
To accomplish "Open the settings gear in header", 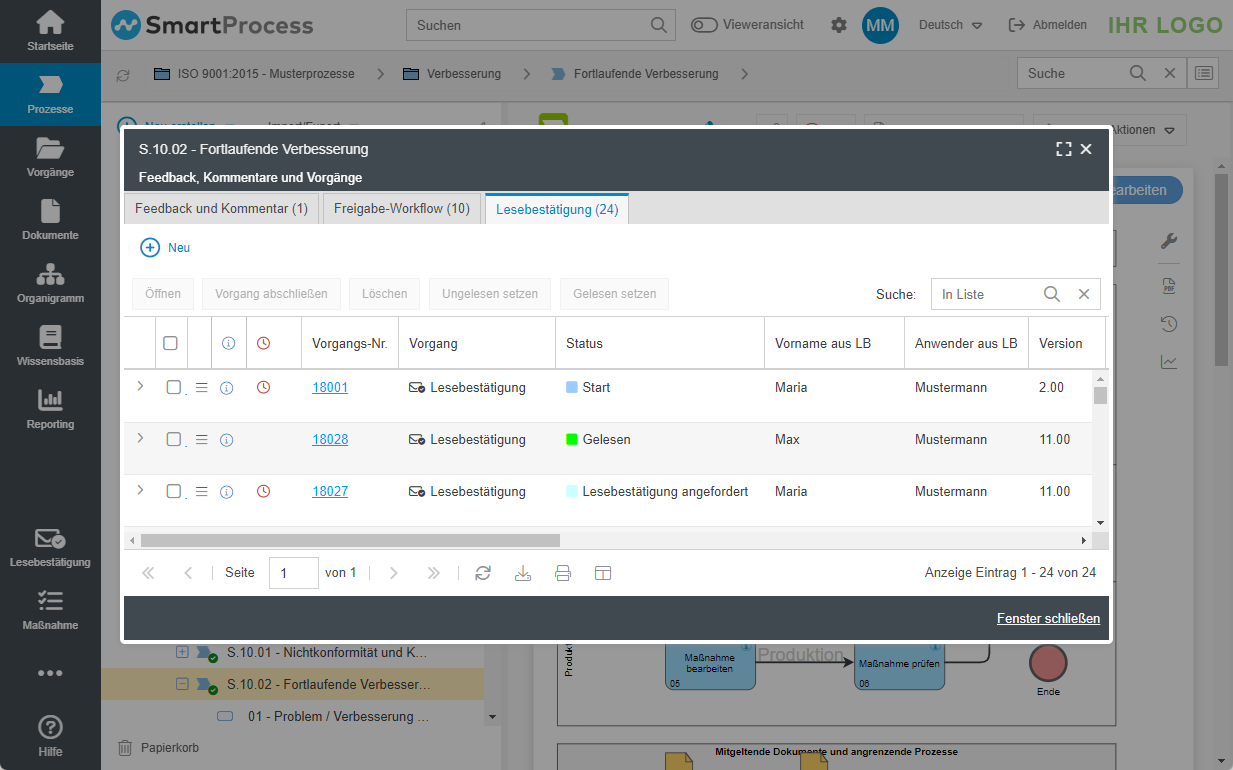I will coord(839,25).
